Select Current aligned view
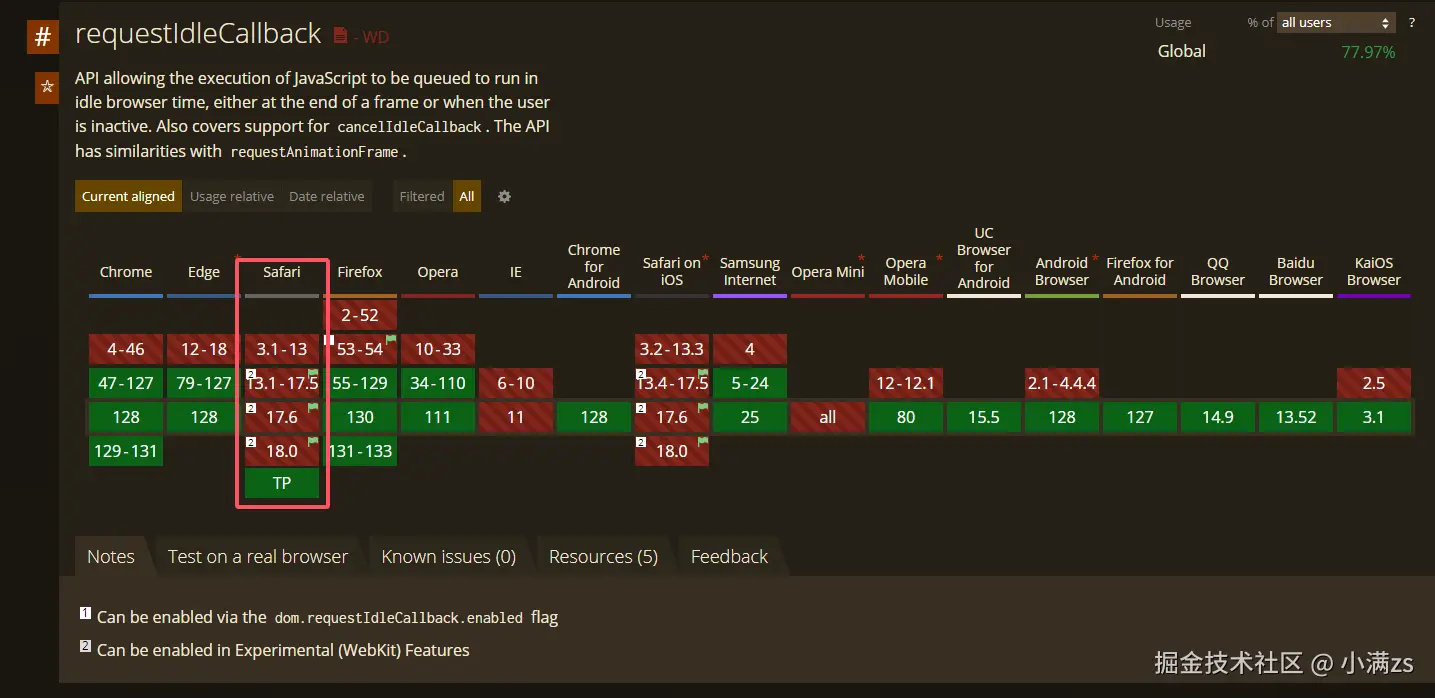 [x=128, y=196]
